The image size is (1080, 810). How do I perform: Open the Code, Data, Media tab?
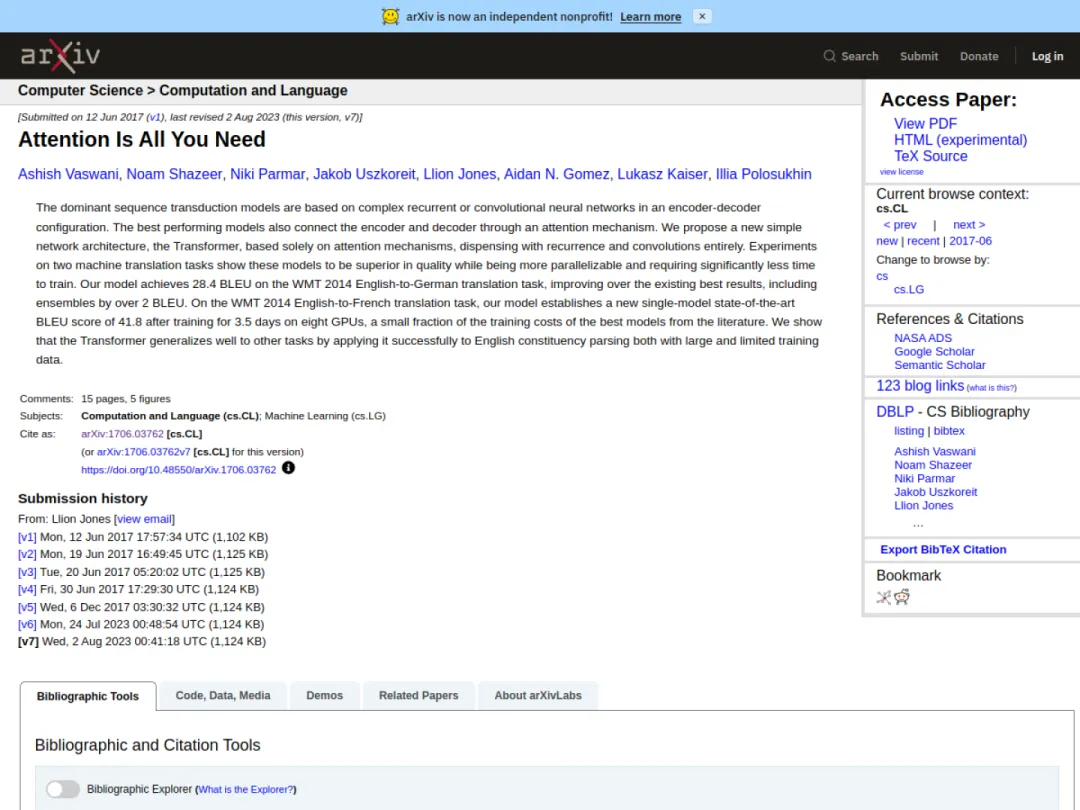pos(222,696)
